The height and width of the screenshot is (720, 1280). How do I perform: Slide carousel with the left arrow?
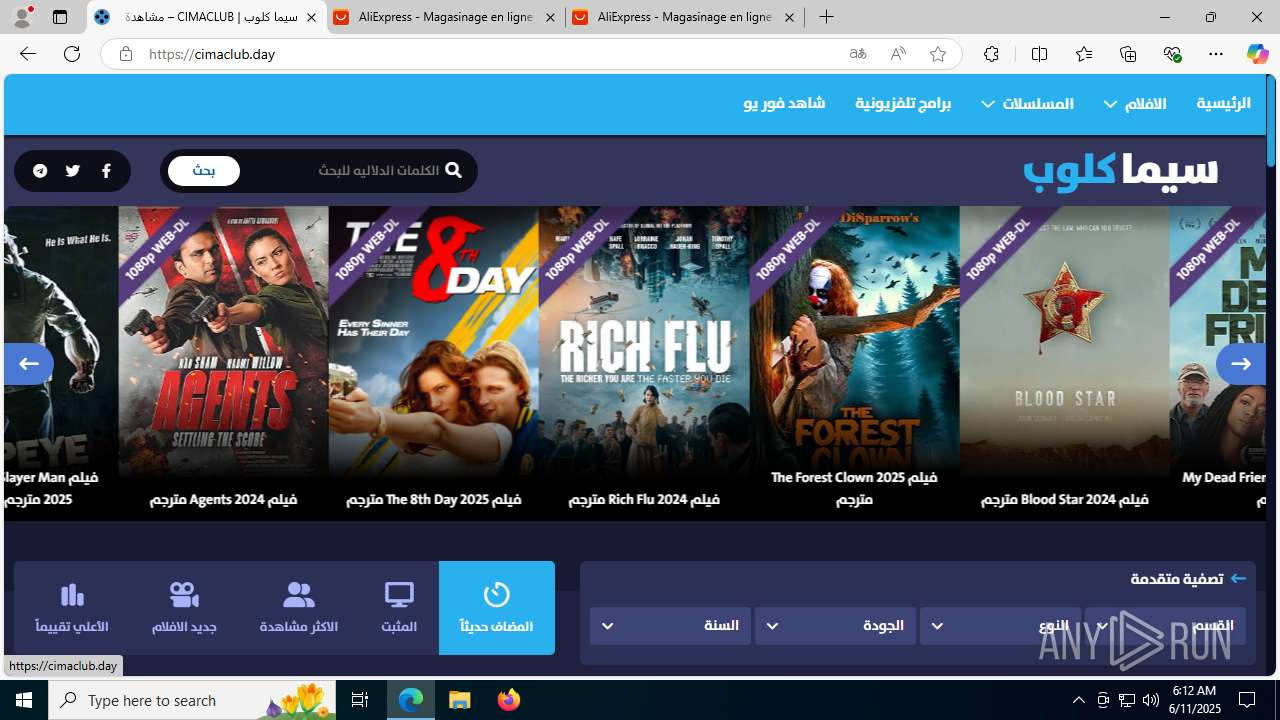(28, 364)
